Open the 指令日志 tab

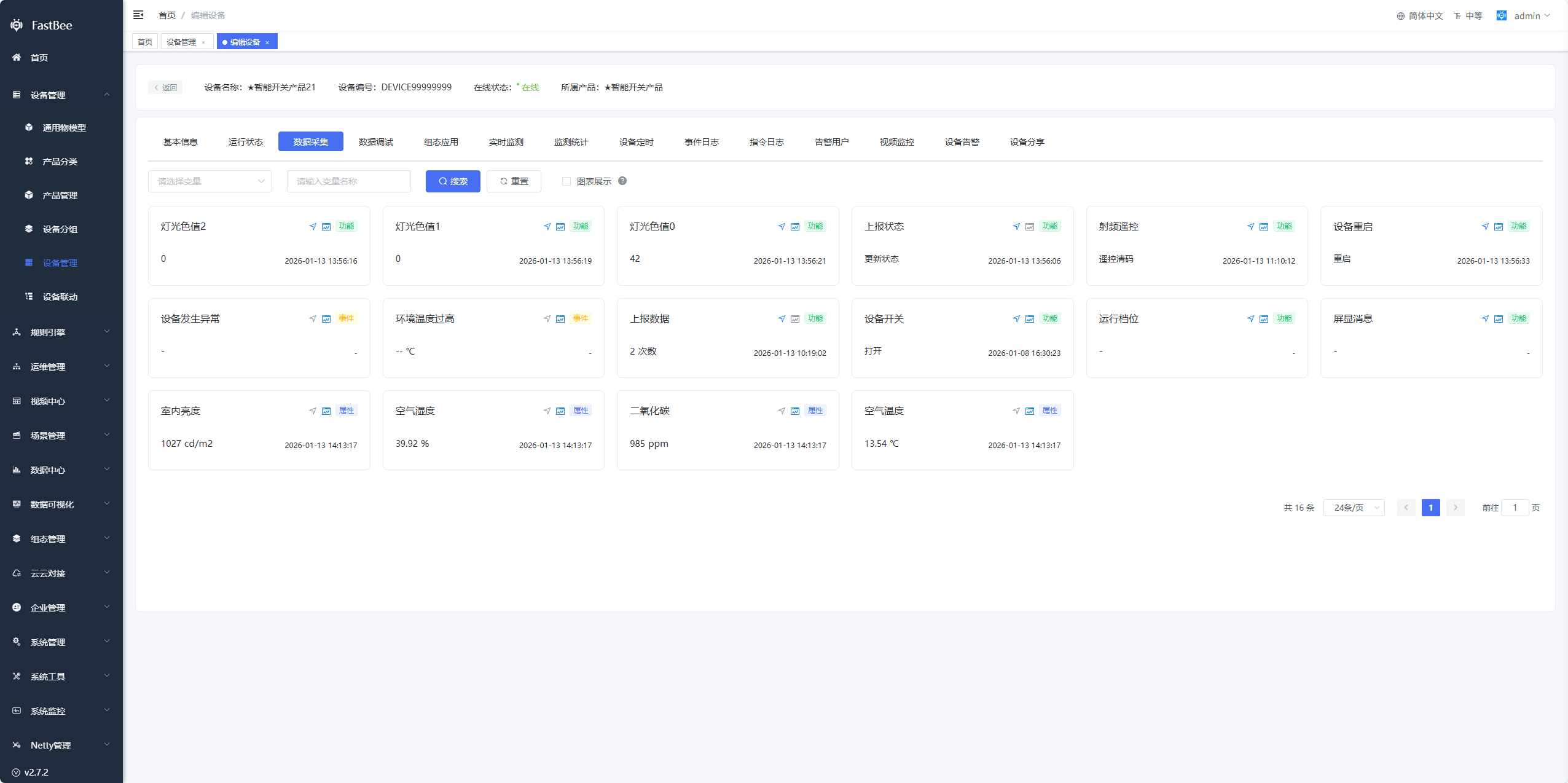(767, 142)
